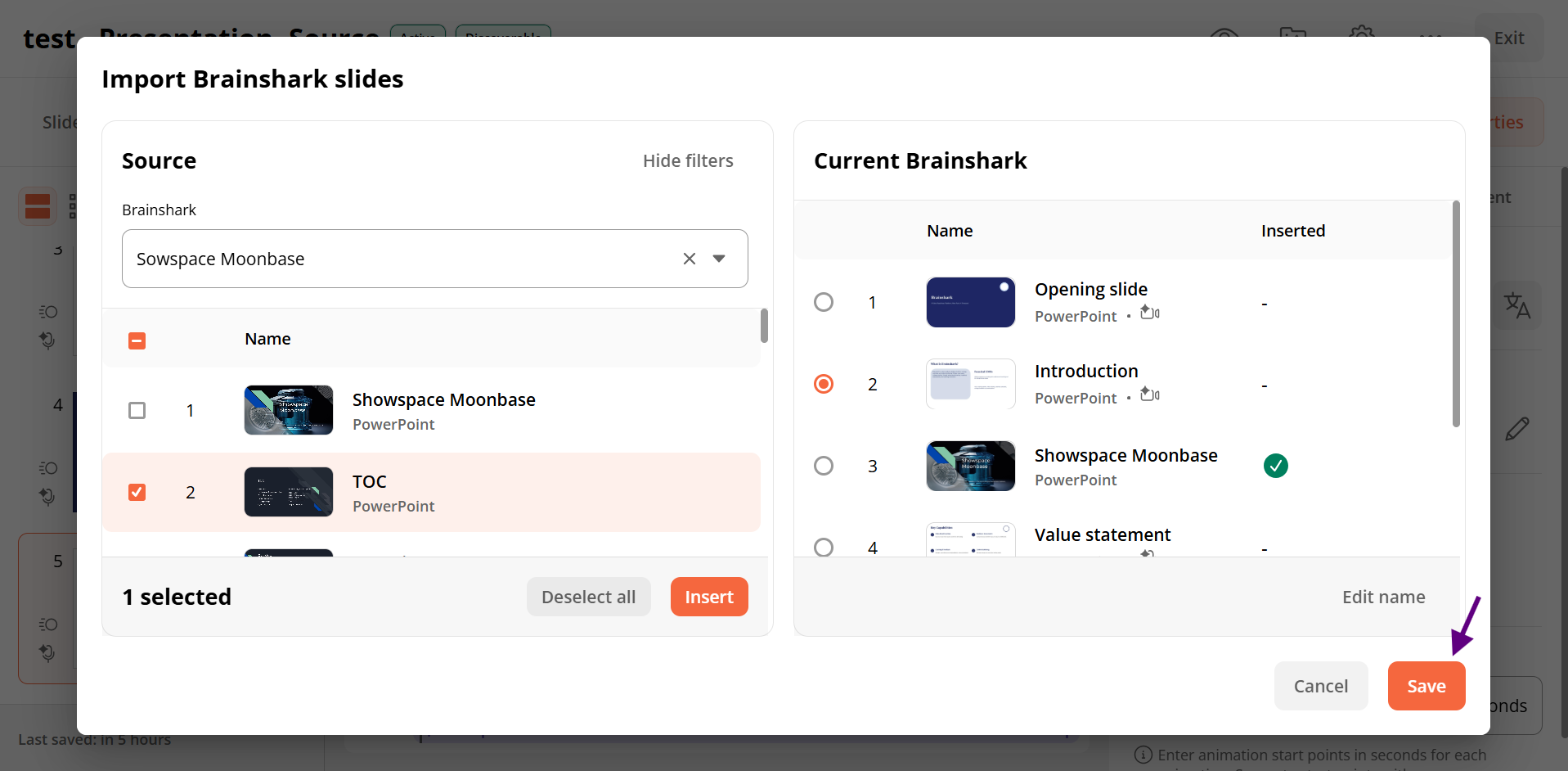Uncheck the TOC slide checkbox

[137, 492]
